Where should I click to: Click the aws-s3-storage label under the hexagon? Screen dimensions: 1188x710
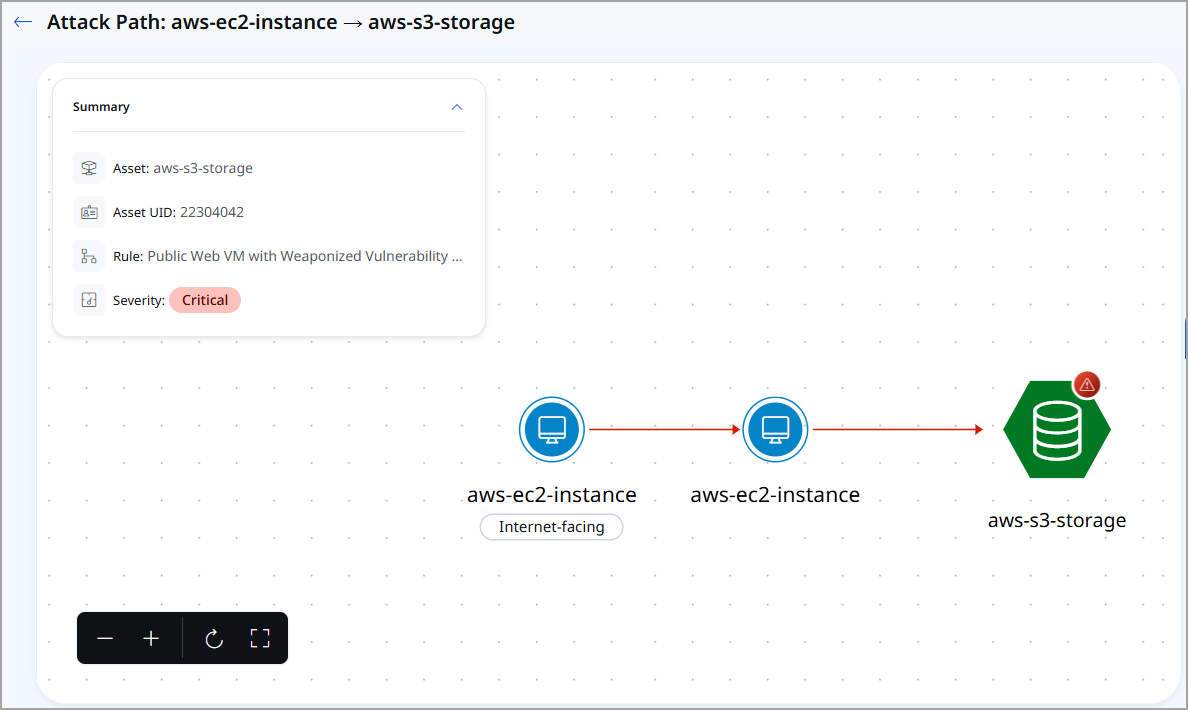1057,521
